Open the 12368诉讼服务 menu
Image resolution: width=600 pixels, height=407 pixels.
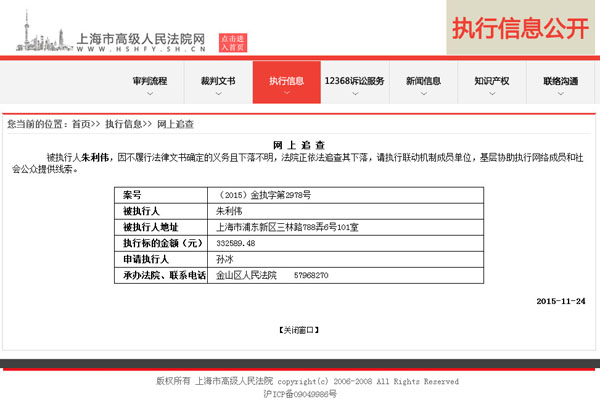(355, 81)
